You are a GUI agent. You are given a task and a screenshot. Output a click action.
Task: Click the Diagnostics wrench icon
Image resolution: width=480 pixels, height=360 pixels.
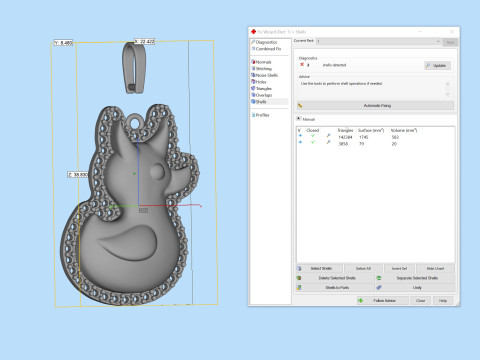[253, 42]
